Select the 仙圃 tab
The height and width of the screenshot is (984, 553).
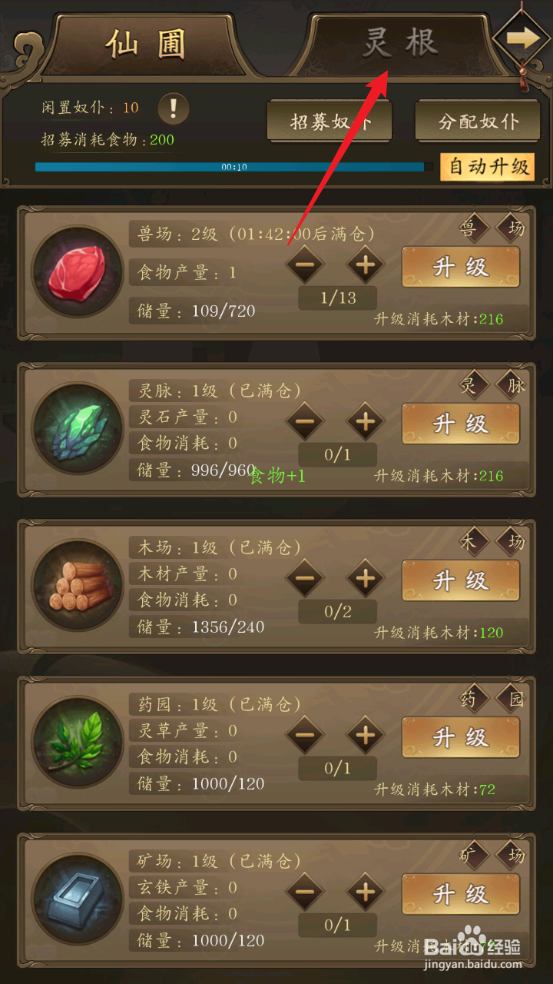coord(148,45)
